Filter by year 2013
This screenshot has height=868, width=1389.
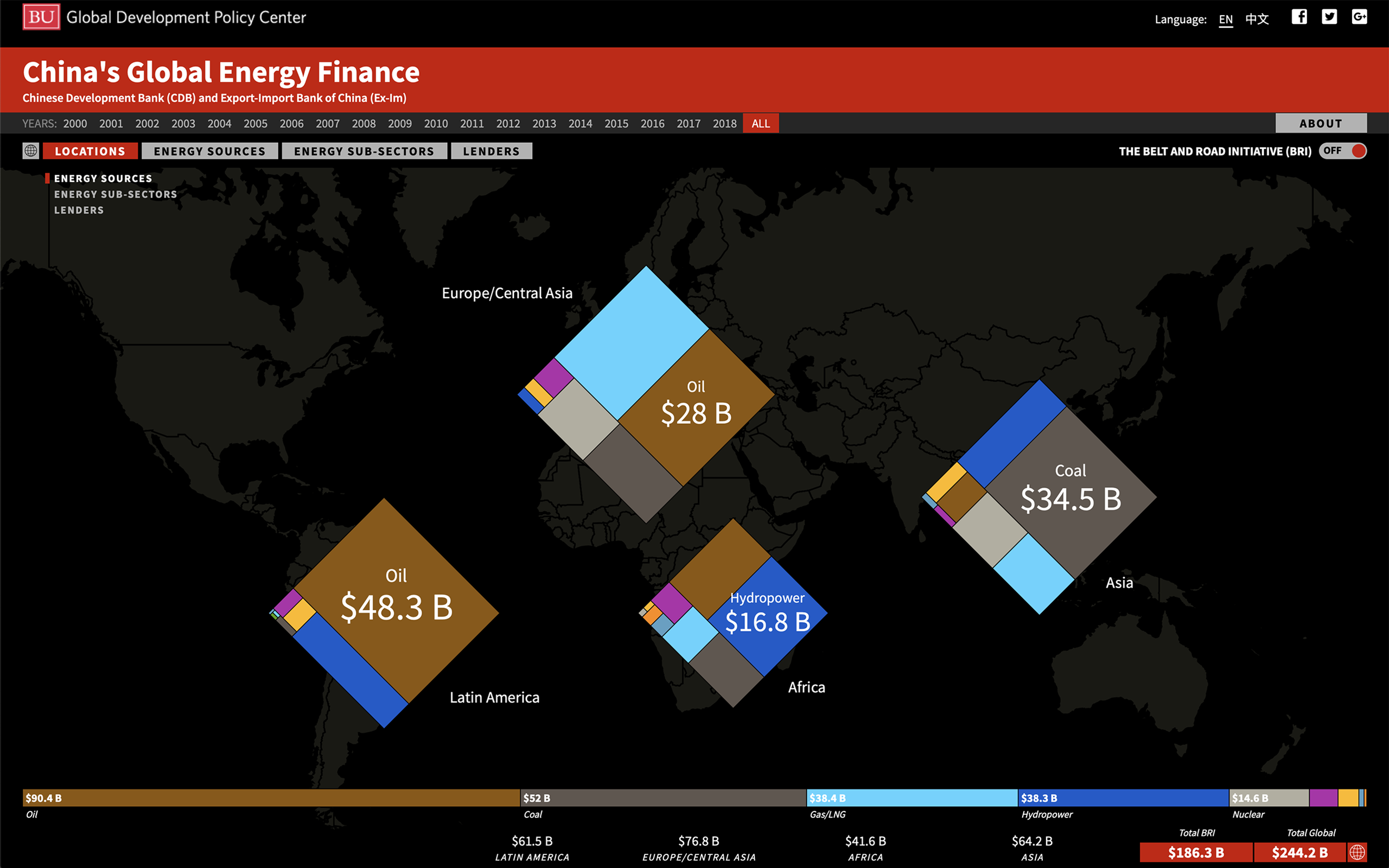click(544, 124)
